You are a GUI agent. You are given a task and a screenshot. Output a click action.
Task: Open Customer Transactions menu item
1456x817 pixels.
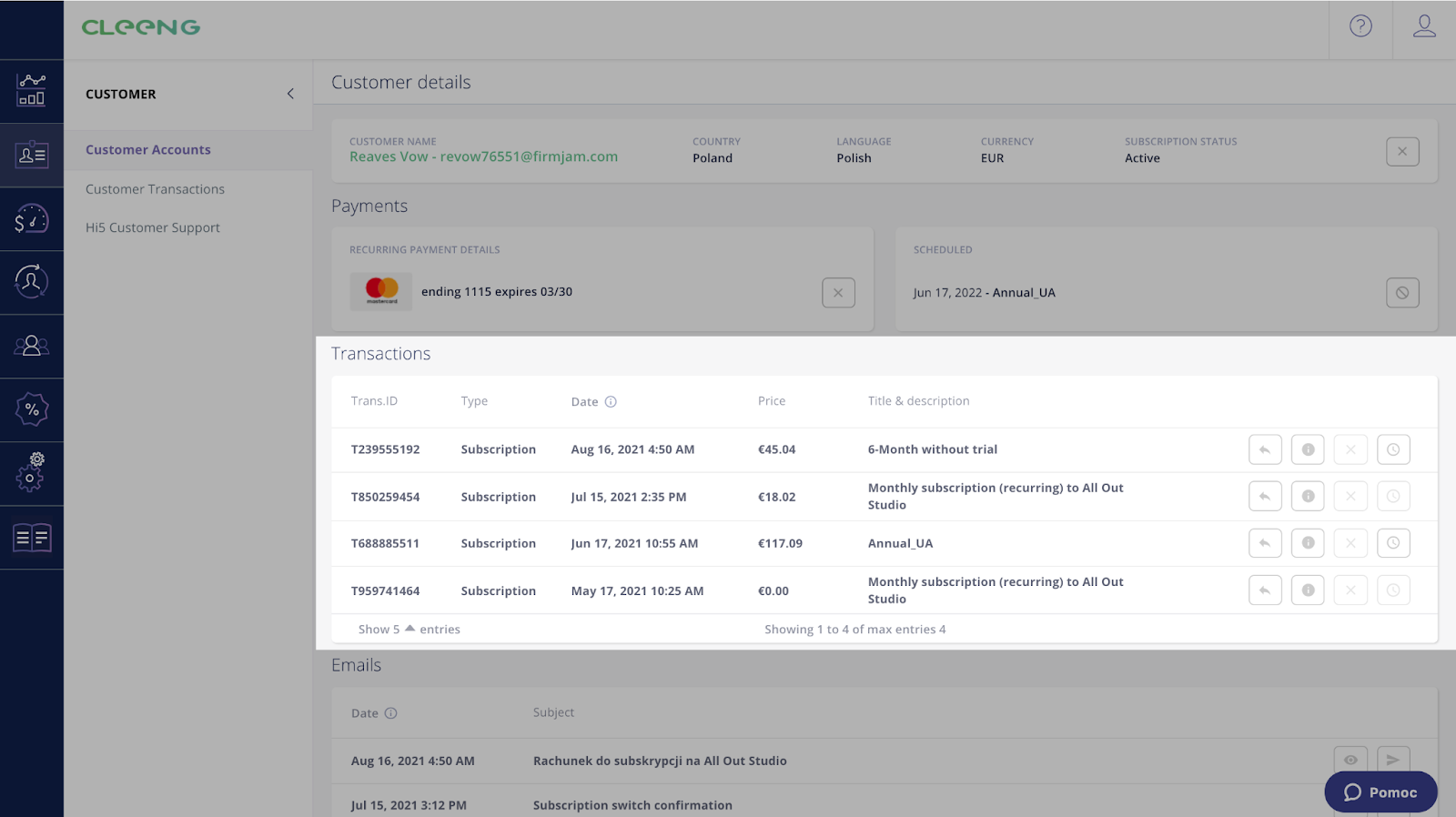click(x=155, y=189)
